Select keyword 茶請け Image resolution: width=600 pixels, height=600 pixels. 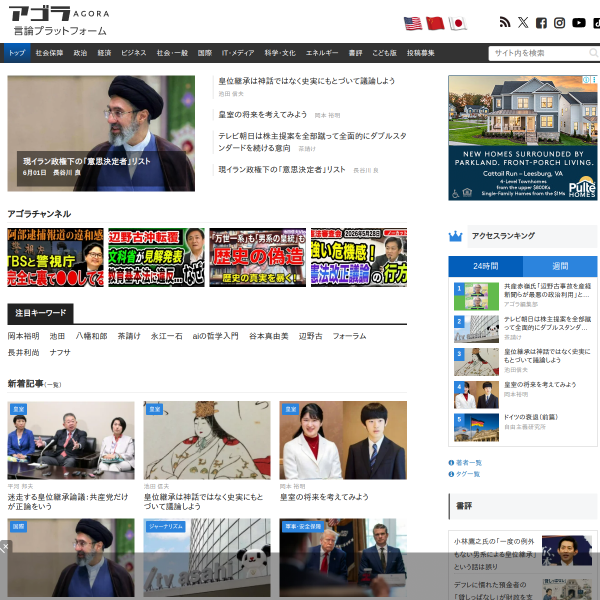tap(129, 336)
